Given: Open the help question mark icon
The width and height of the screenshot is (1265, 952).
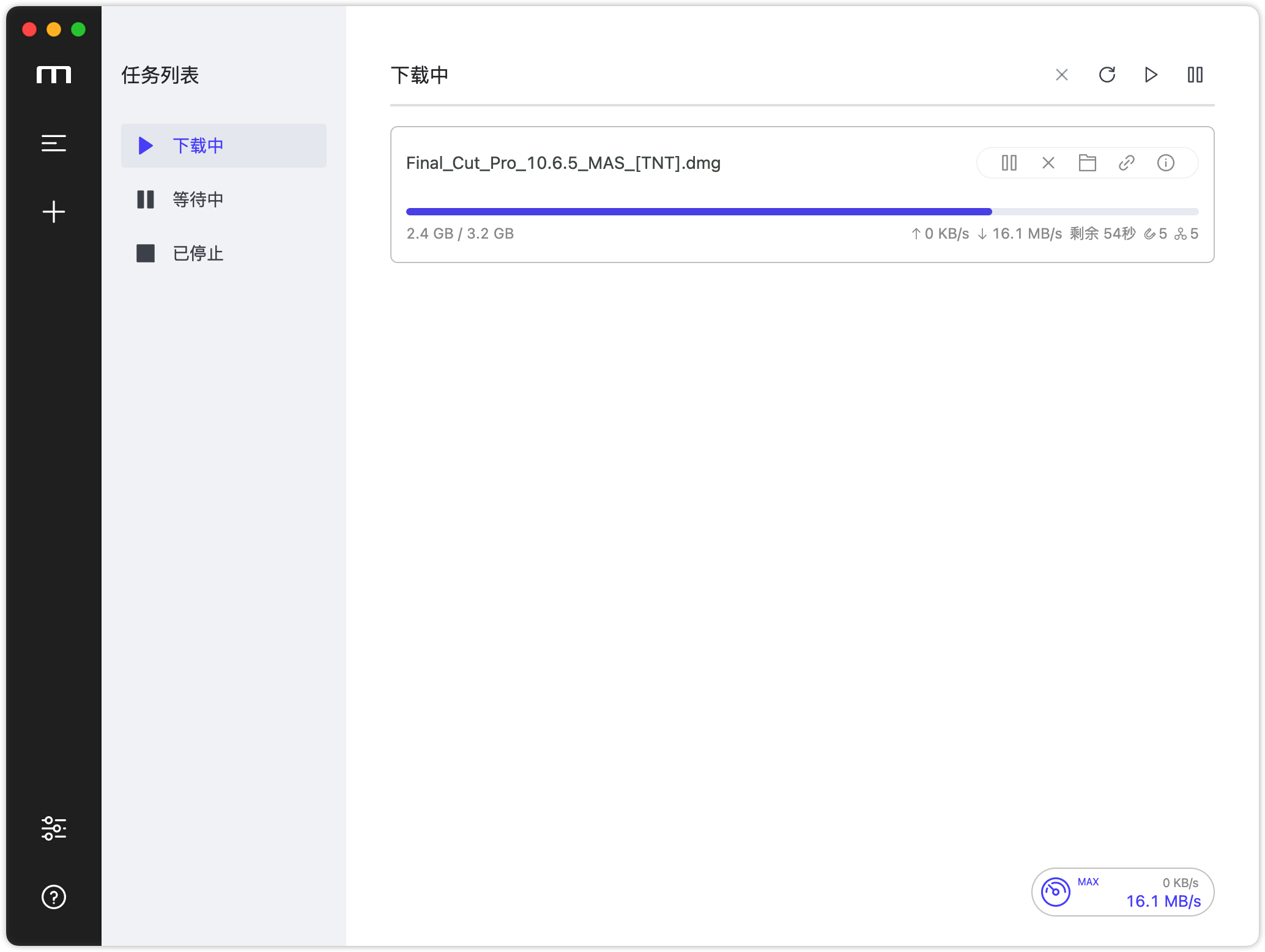Looking at the screenshot, I should tap(54, 897).
